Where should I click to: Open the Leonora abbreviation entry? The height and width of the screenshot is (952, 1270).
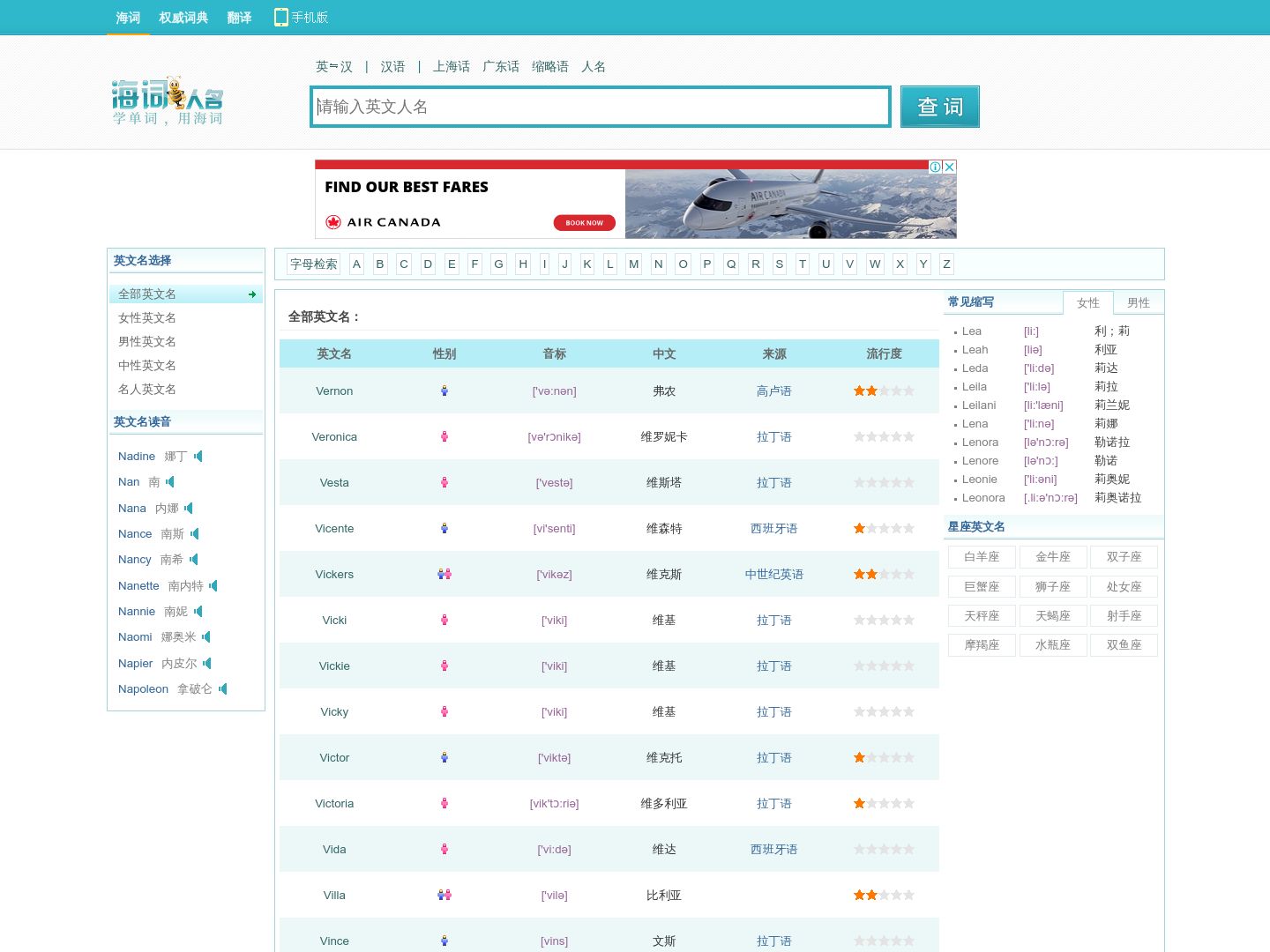983,498
